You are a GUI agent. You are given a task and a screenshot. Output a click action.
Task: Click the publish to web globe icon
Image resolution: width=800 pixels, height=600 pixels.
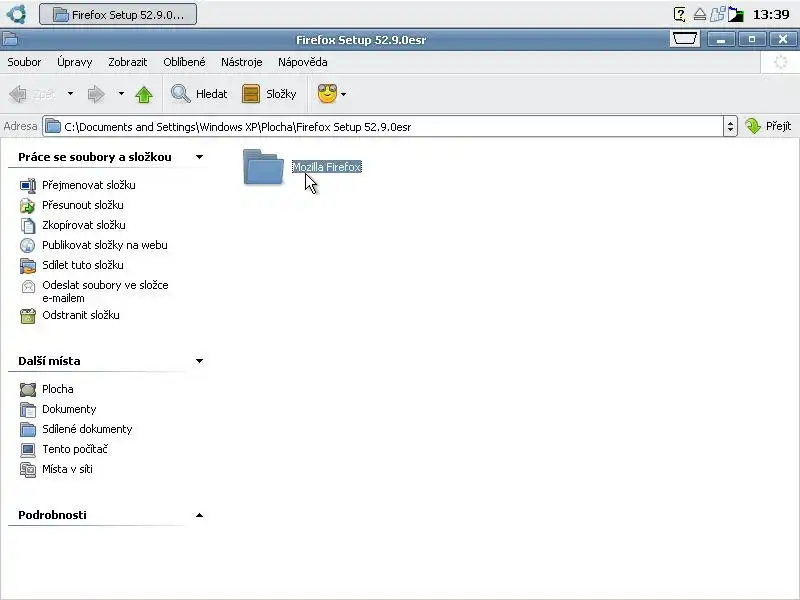coord(28,245)
